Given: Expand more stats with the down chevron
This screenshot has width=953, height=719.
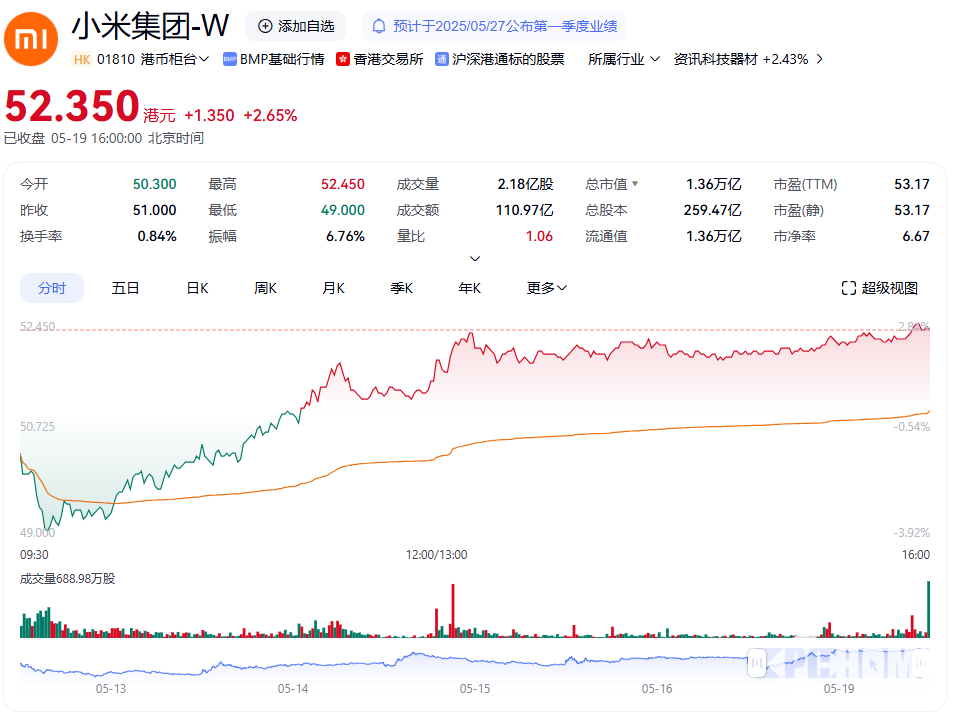Looking at the screenshot, I should (x=475, y=259).
